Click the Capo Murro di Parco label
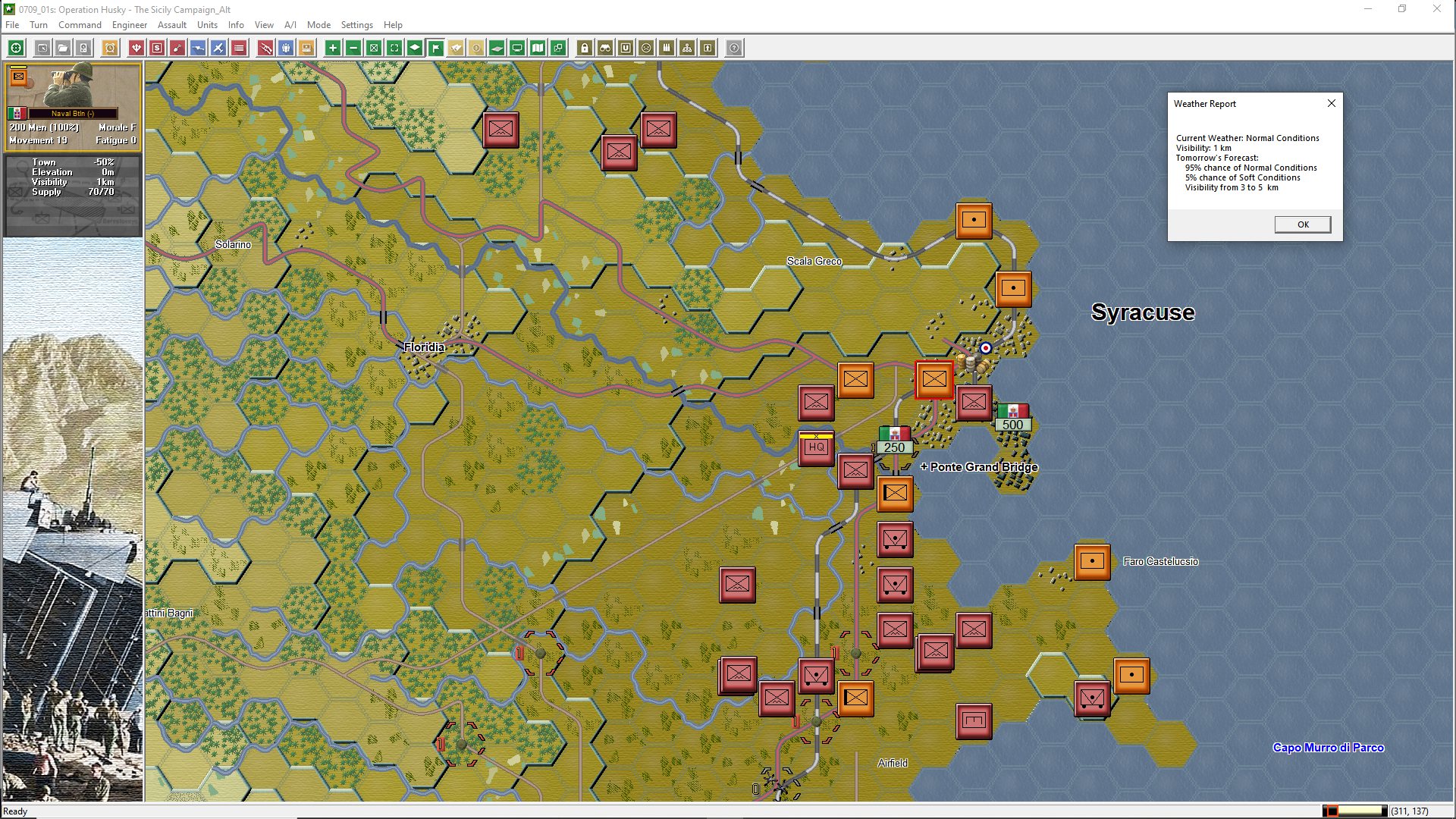 1329,748
